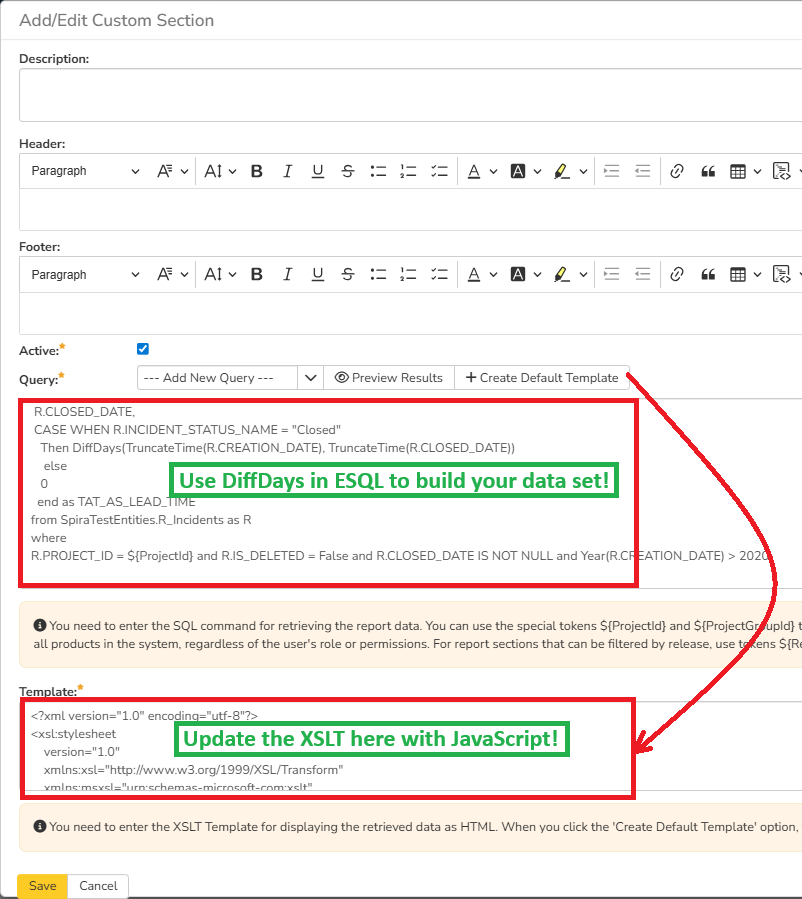Apply italic formatting in the Header editor
The image size is (802, 899).
287,170
